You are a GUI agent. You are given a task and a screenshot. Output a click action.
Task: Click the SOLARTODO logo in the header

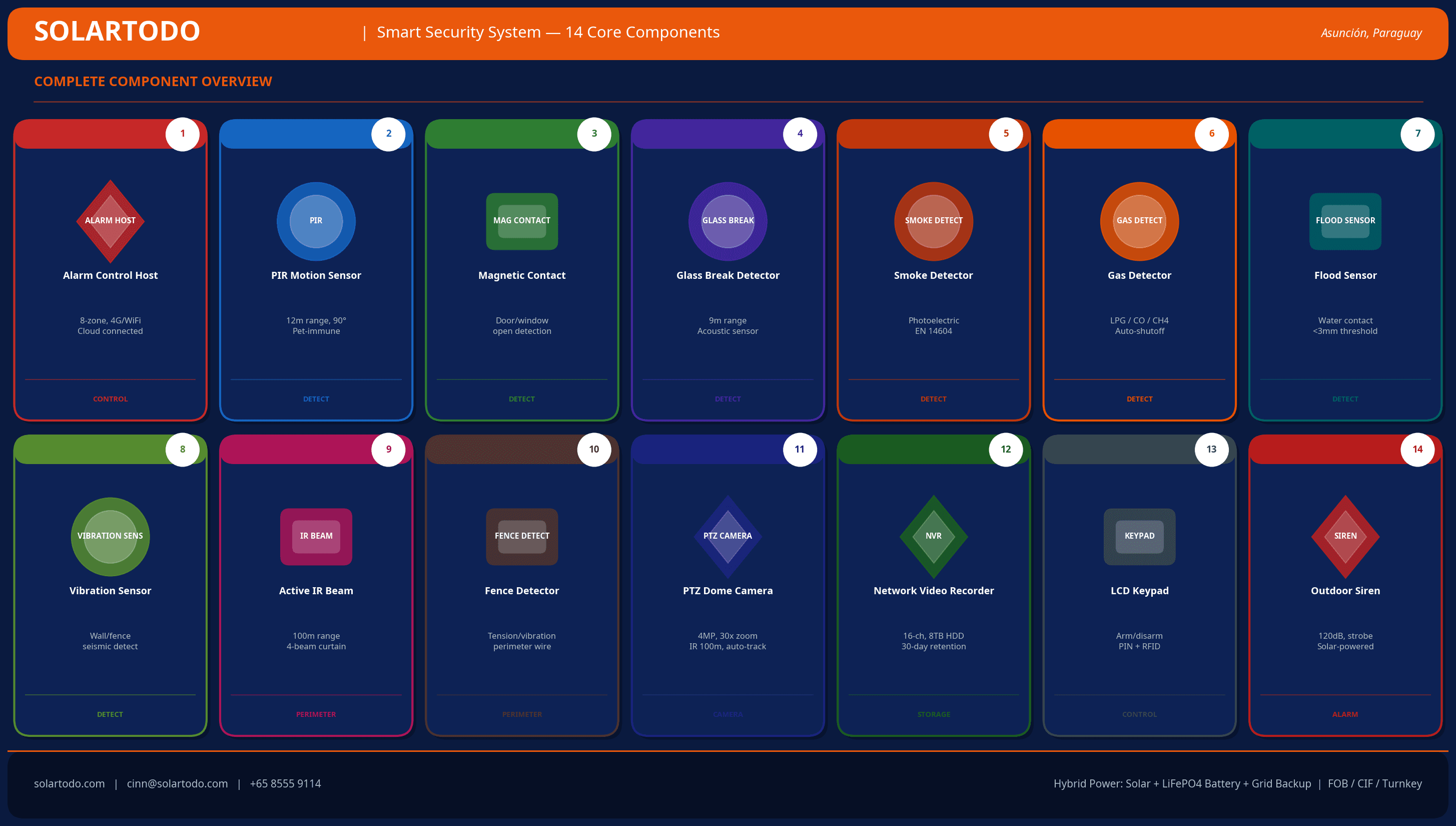(x=117, y=31)
